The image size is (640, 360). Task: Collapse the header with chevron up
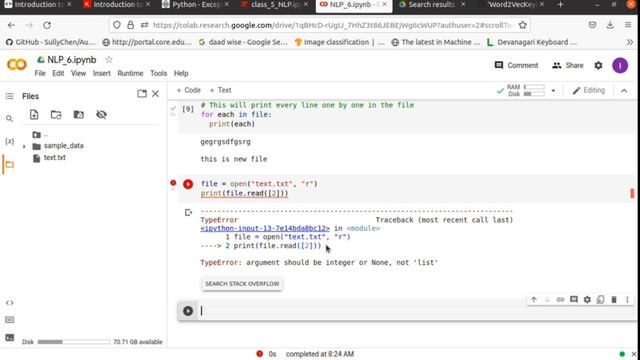pos(624,91)
